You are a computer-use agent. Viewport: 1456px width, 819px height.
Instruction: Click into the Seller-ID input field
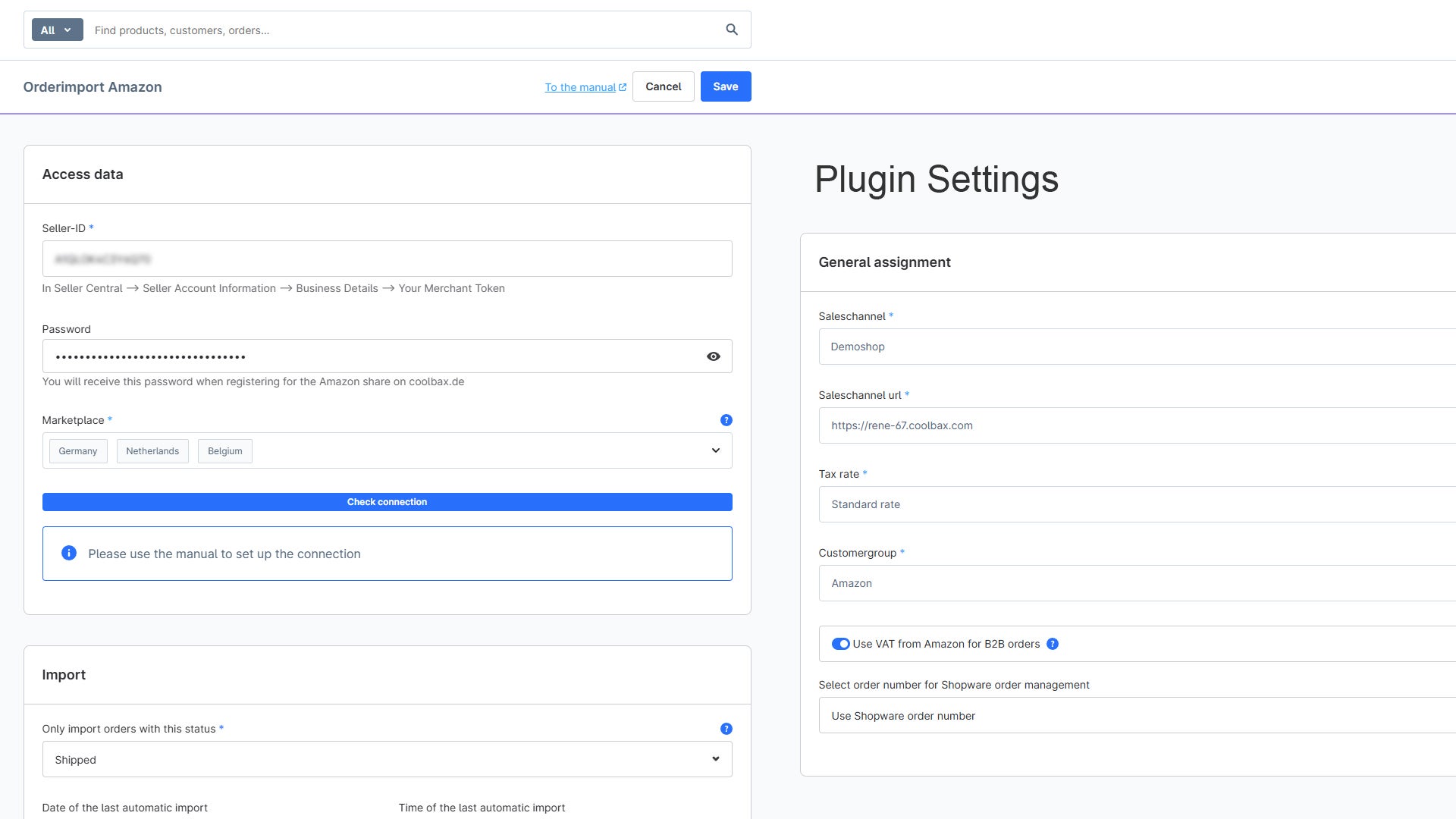[388, 259]
